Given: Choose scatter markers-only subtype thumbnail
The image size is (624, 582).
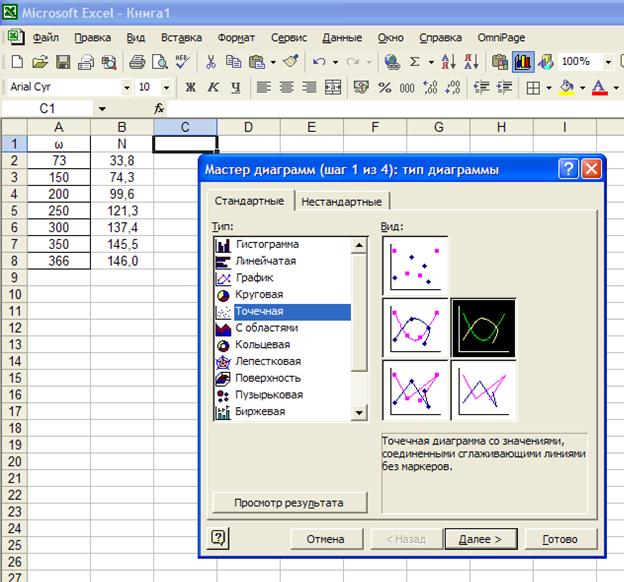Looking at the screenshot, I should (415, 266).
